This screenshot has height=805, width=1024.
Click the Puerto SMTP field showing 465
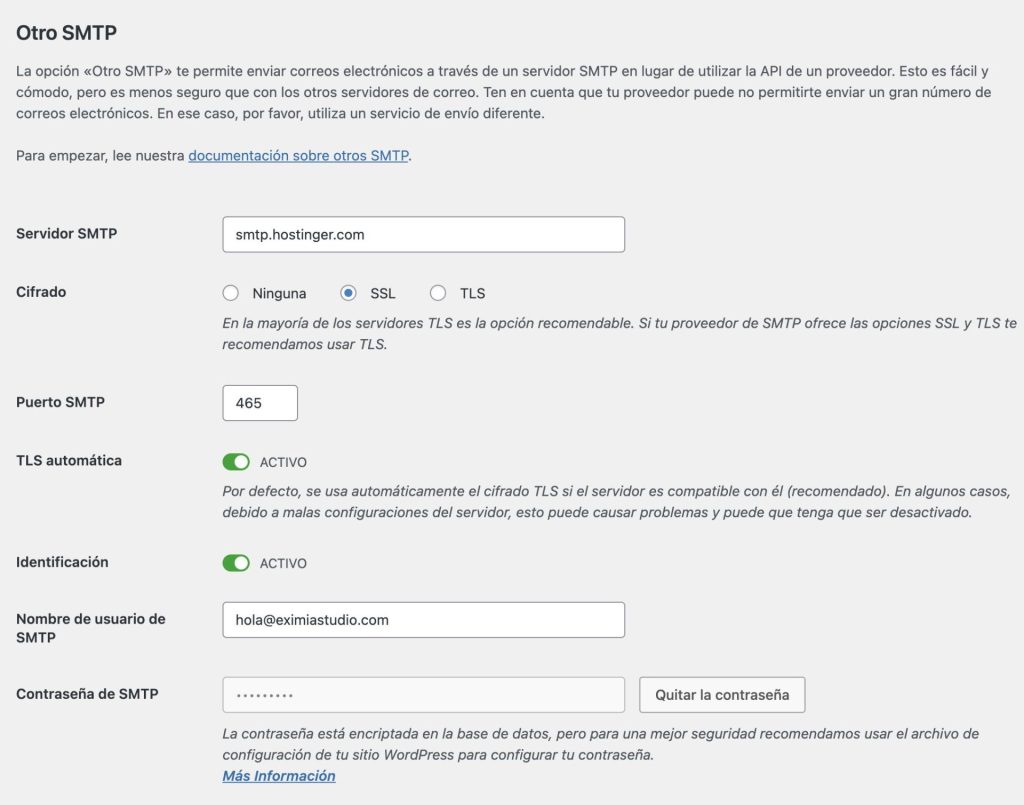pyautogui.click(x=260, y=403)
